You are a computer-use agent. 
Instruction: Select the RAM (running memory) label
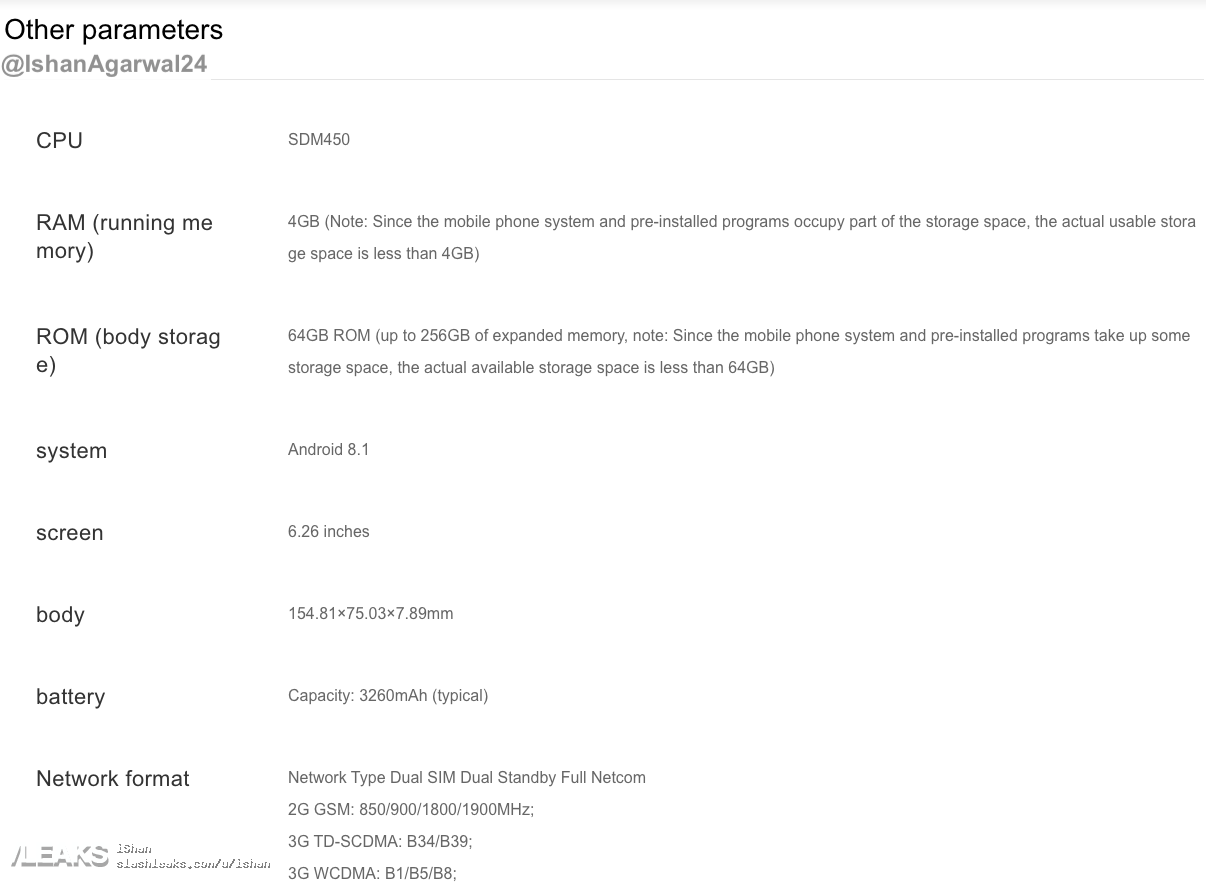[125, 237]
